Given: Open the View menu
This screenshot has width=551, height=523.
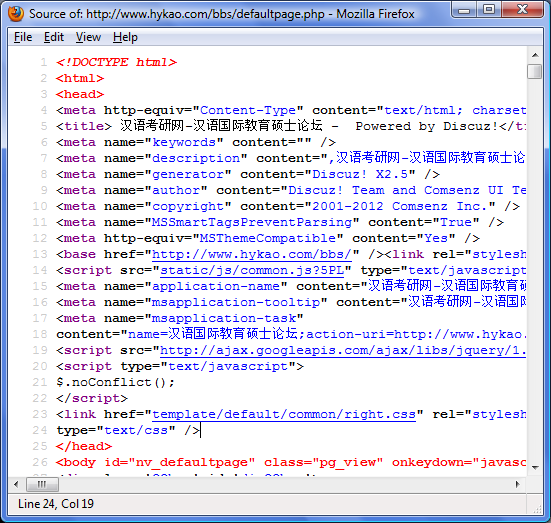Looking at the screenshot, I should click(88, 37).
